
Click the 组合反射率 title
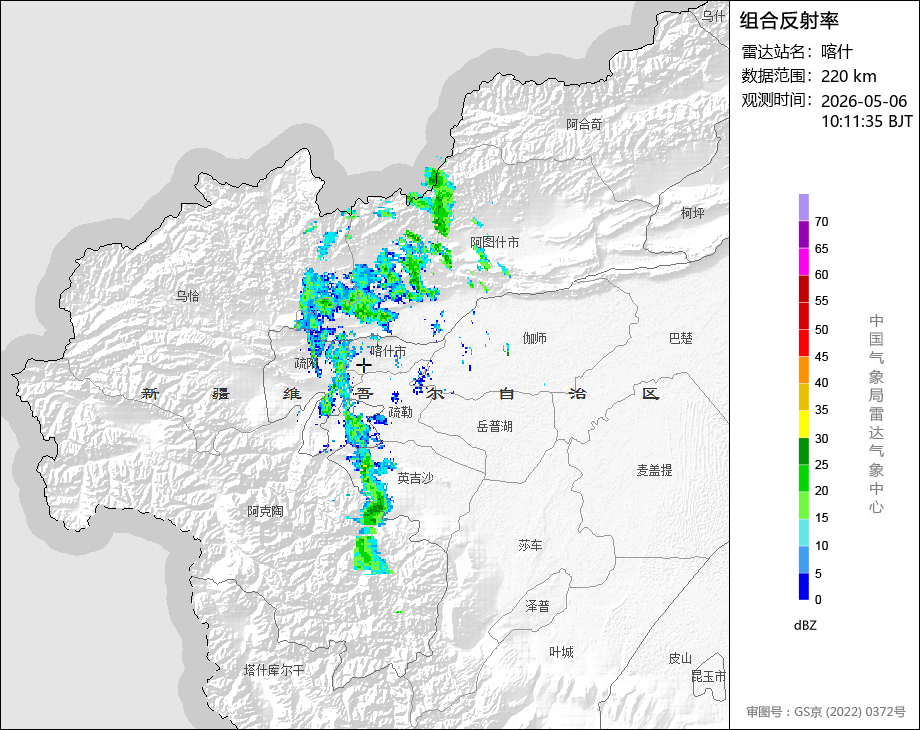tap(789, 21)
